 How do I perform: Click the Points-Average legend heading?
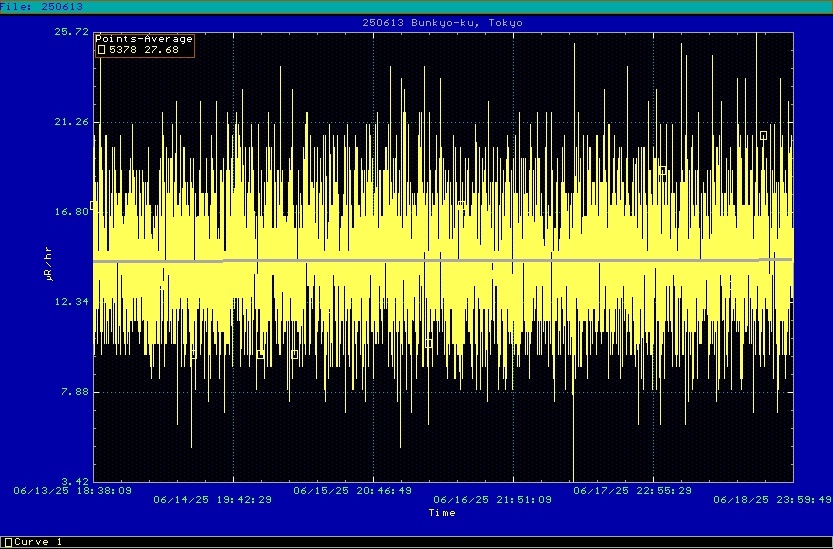pyautogui.click(x=144, y=38)
